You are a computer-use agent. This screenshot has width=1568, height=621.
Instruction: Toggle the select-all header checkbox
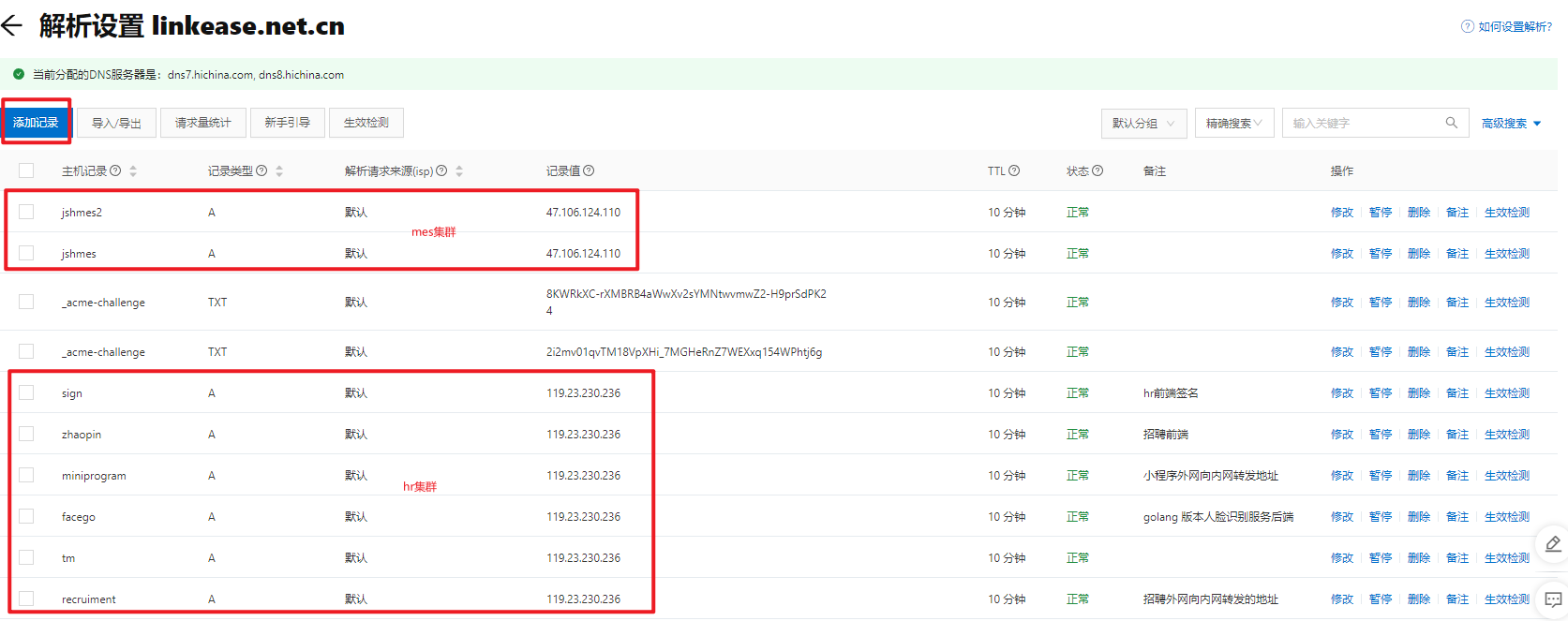26,170
